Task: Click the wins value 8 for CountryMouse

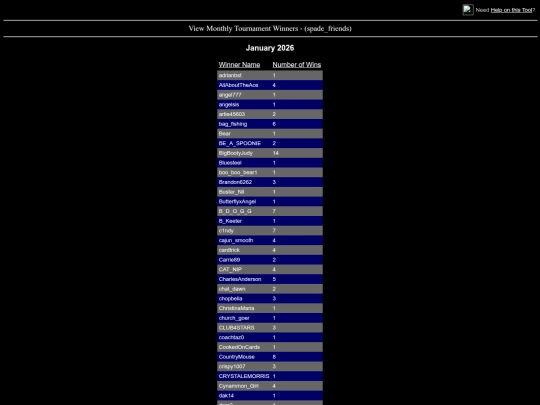Action: point(274,357)
